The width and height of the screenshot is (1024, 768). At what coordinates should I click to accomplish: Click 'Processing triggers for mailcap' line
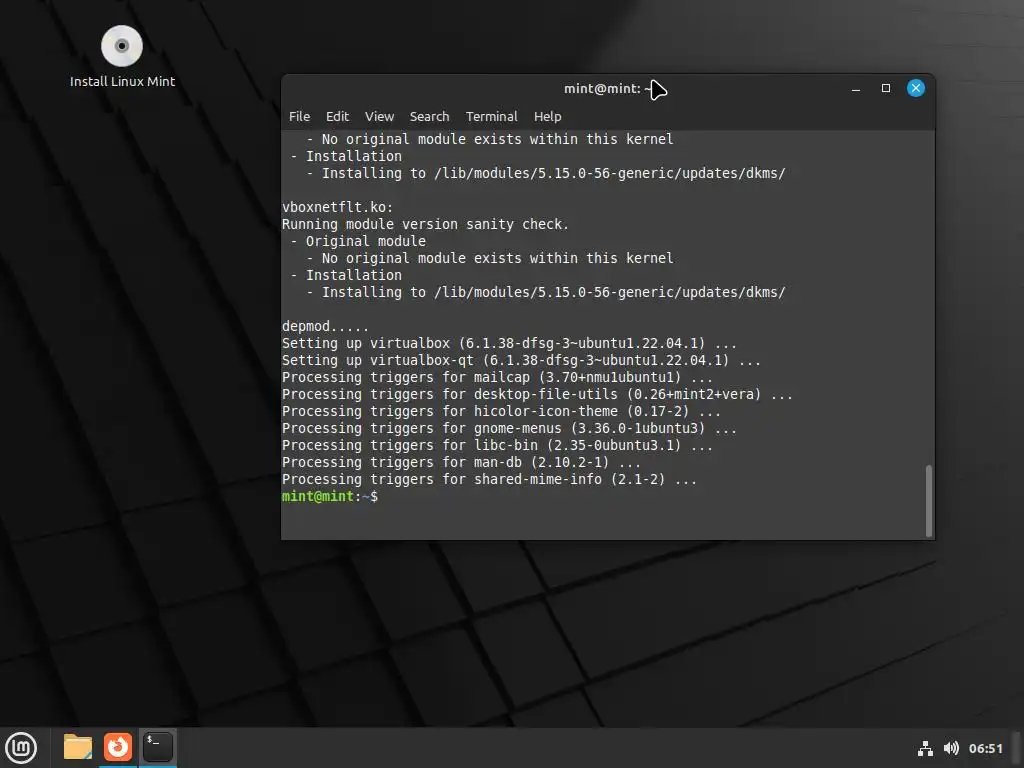pyautogui.click(x=497, y=377)
